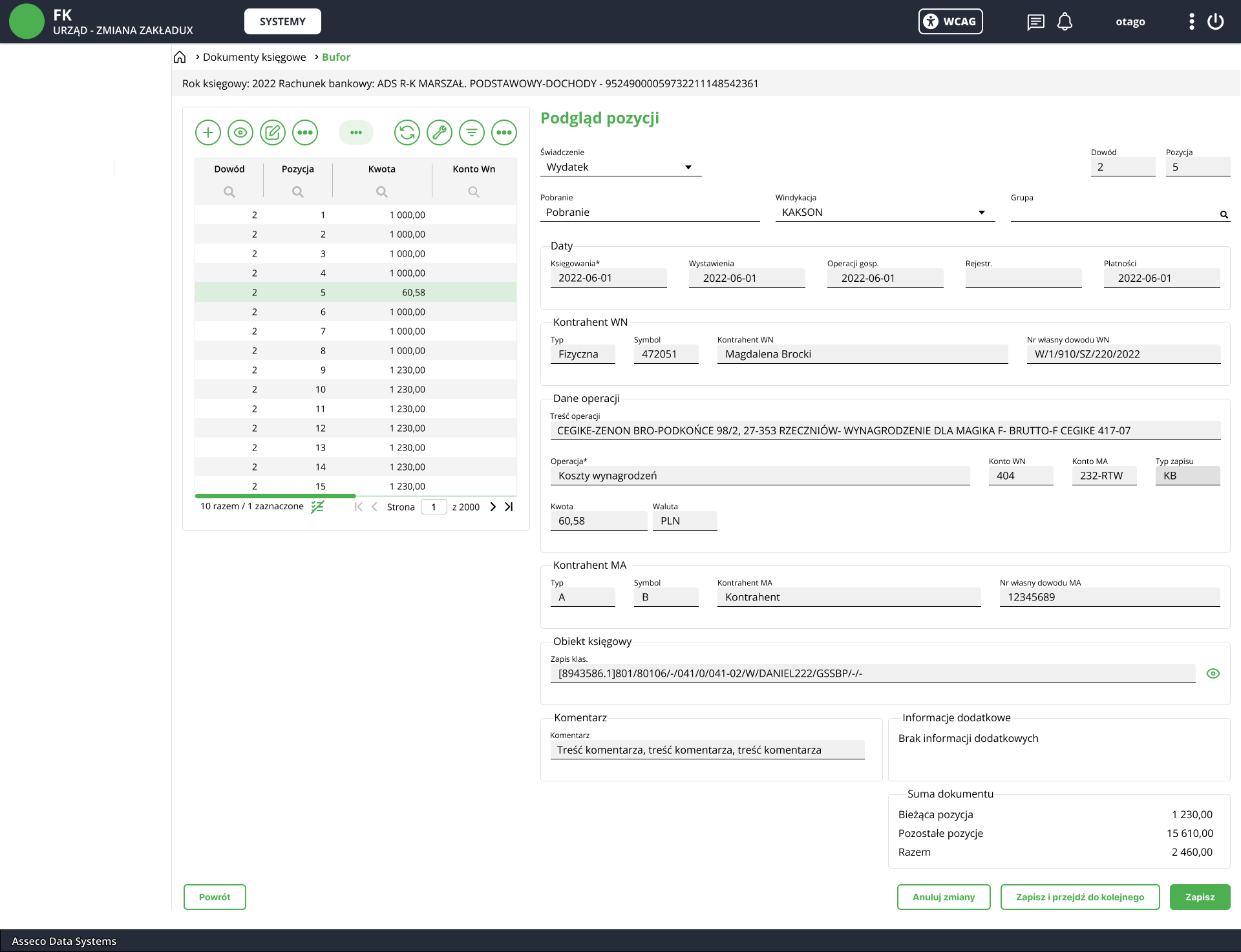The image size is (1241, 952).
Task: Click the deselect-all checklist icon
Action: click(317, 507)
